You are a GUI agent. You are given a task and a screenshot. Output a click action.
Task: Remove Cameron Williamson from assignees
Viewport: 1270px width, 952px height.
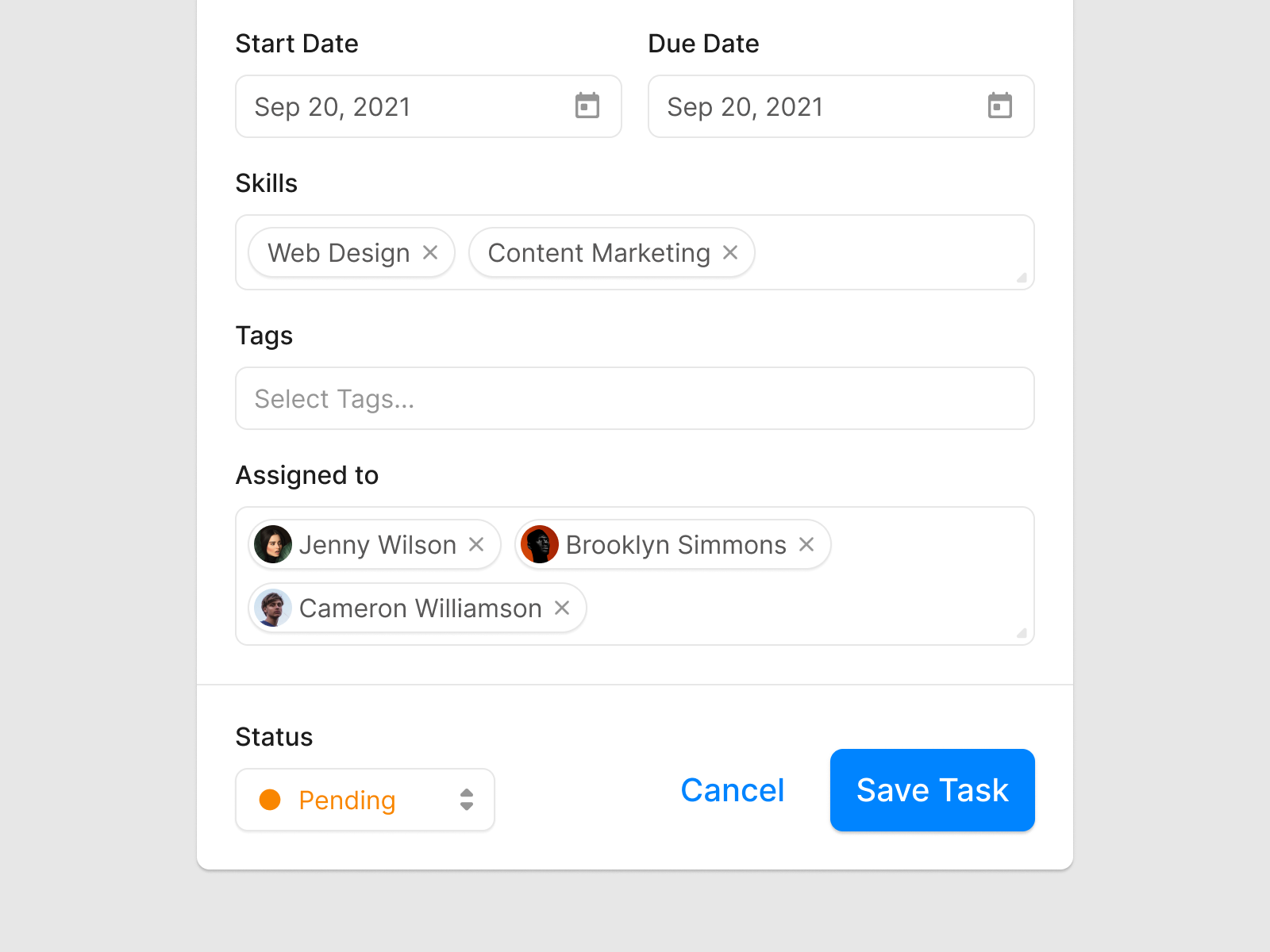(562, 608)
